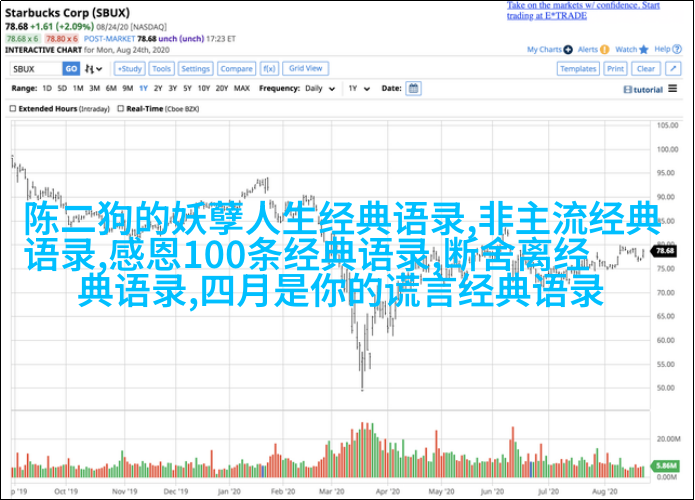Click the red ask quote 78.80 x 6

tap(62, 39)
